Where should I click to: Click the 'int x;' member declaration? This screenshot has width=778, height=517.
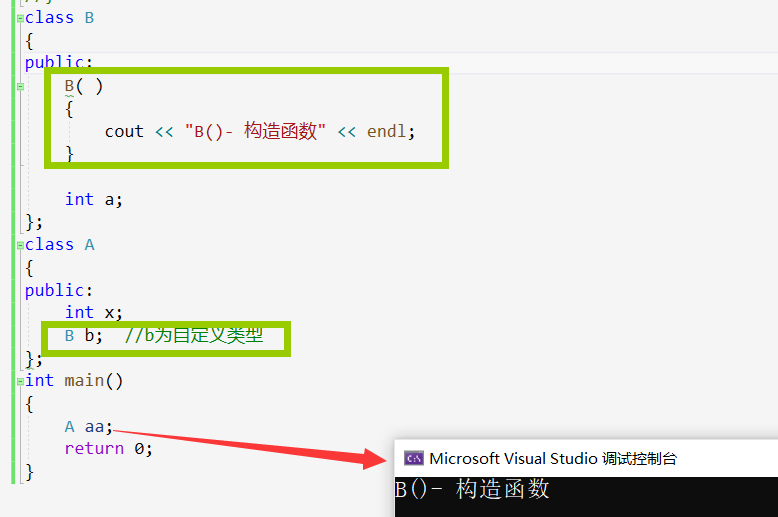[x=94, y=313]
